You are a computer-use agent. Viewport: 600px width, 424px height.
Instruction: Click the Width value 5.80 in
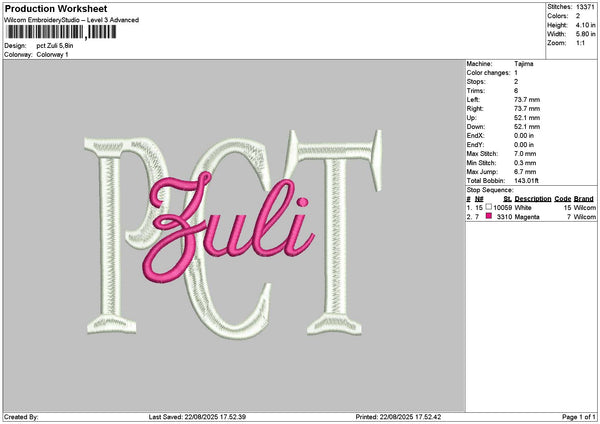pos(585,34)
